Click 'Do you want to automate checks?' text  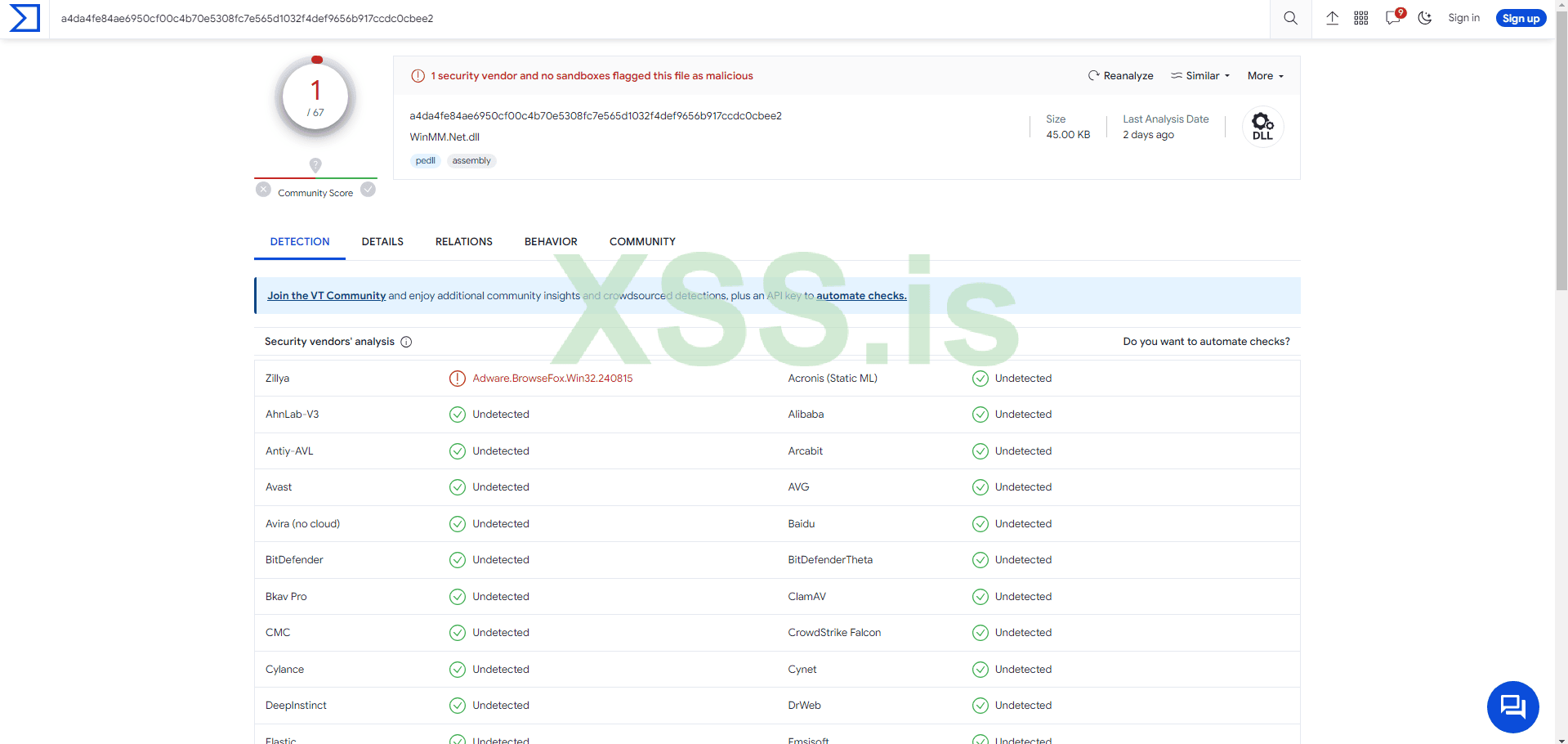(x=1206, y=342)
